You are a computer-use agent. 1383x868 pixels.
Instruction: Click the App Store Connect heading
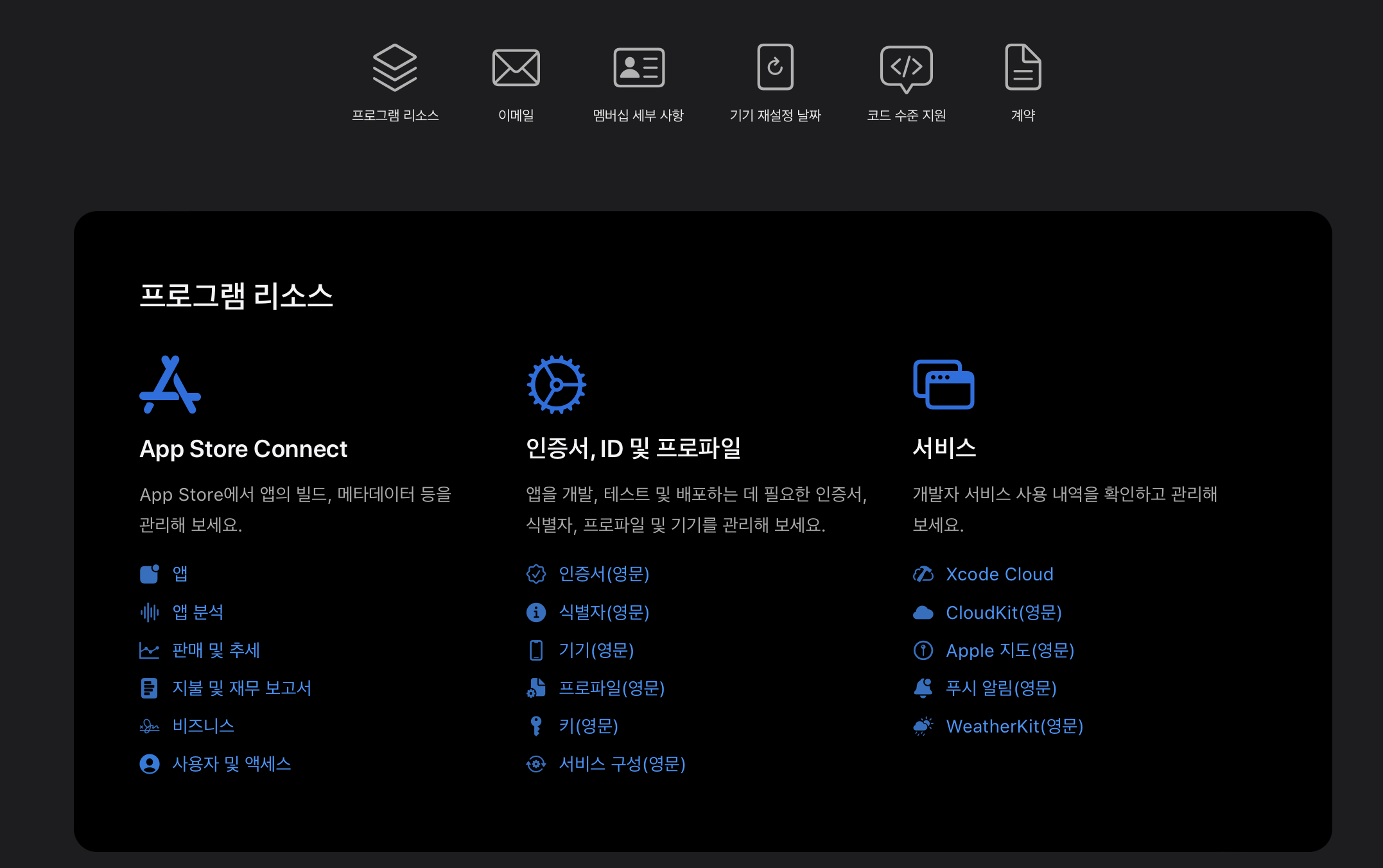[x=243, y=449]
